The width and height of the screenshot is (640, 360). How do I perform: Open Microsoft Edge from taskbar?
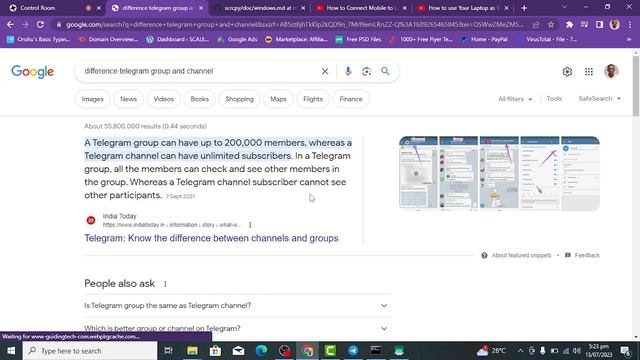click(261, 351)
